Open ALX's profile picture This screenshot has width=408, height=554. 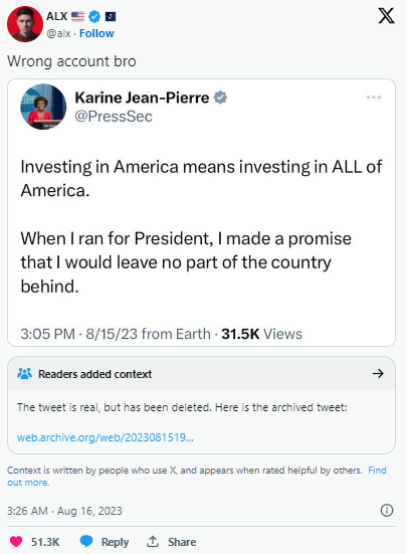(25, 24)
